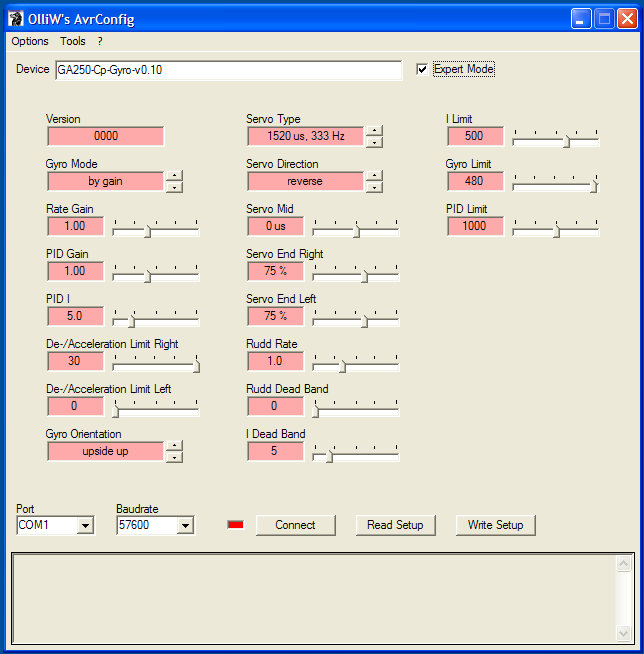644x654 pixels.
Task: Click the AvrConfig app icon in title bar
Action: pos(15,19)
